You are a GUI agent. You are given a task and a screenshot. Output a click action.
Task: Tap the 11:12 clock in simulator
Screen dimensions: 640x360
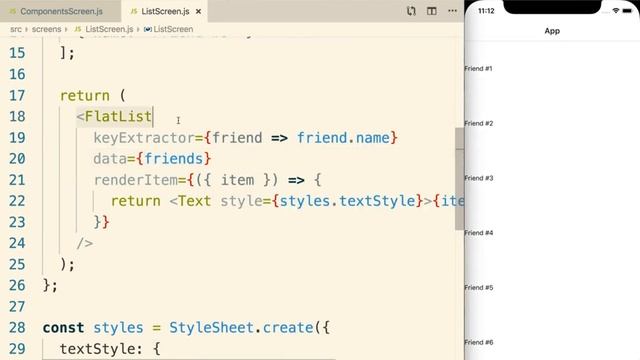click(x=486, y=11)
